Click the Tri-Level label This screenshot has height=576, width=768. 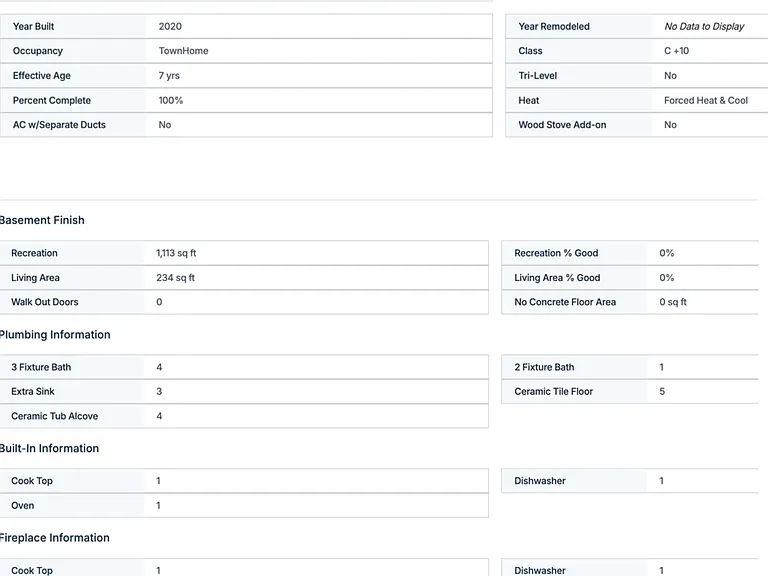pyautogui.click(x=538, y=76)
